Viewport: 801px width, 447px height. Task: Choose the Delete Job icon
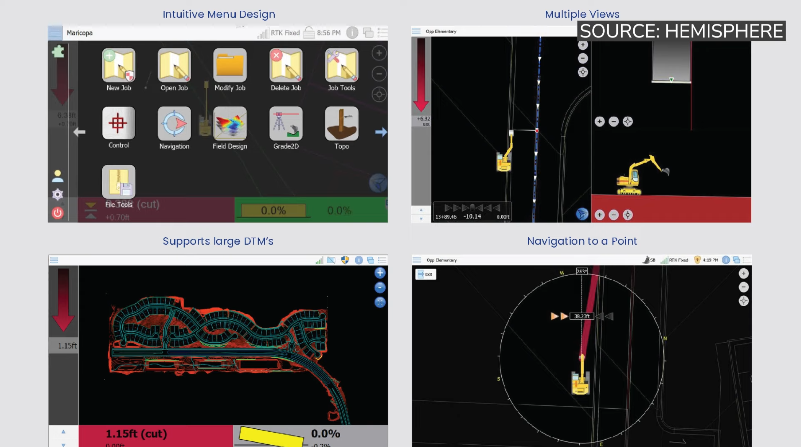point(285,67)
